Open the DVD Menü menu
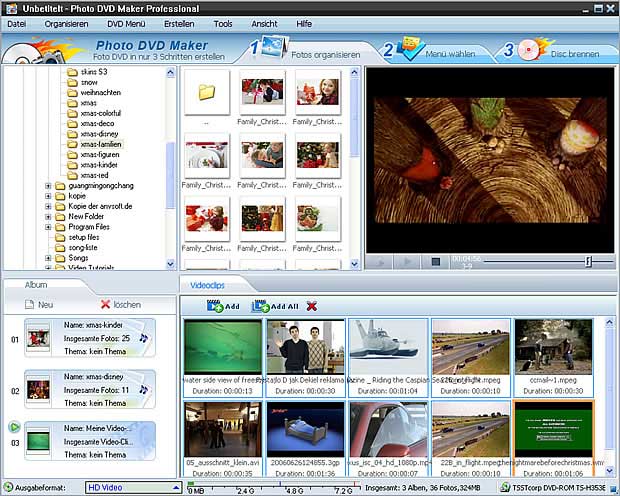Viewport: 620px width, 496px height. coord(126,24)
